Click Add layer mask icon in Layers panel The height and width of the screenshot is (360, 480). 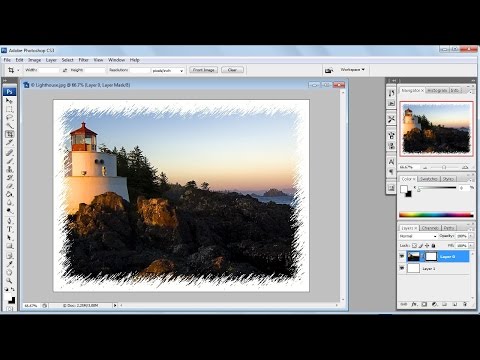click(x=424, y=304)
